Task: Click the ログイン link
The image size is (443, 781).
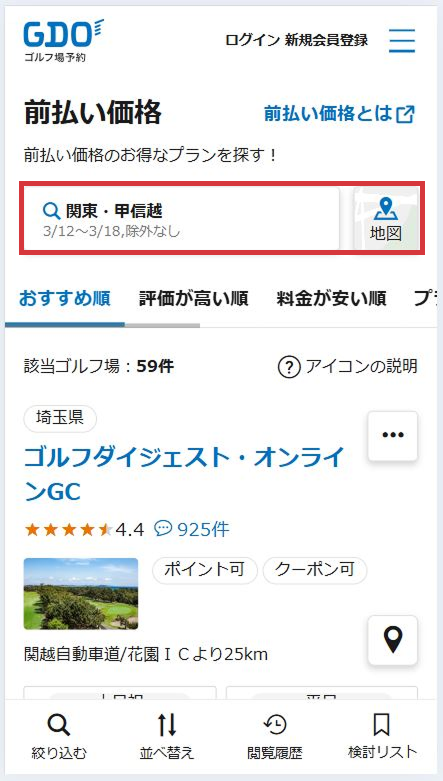Action: tap(252, 40)
